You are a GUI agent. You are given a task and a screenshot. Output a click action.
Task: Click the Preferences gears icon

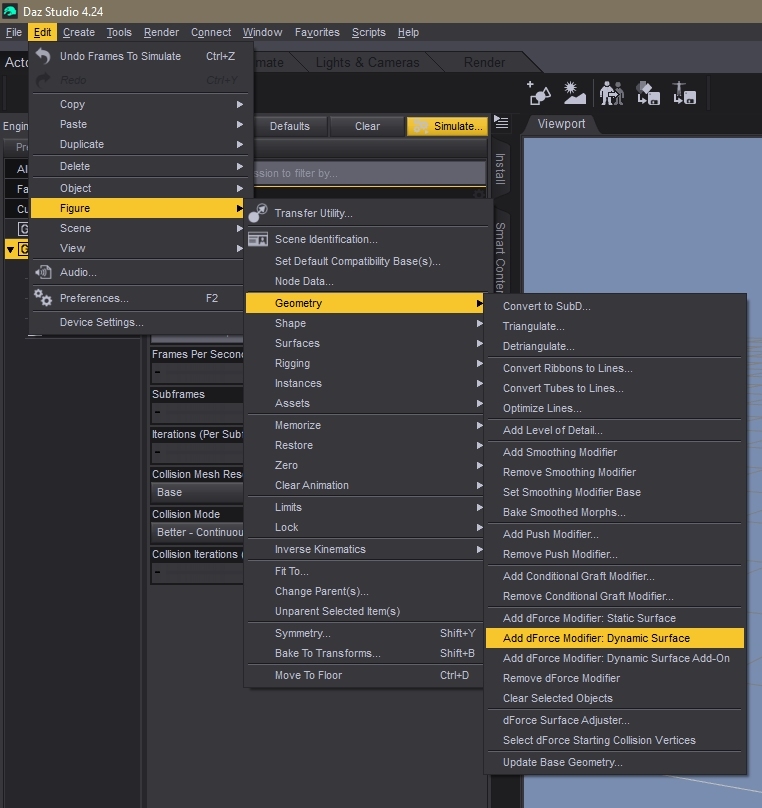pyautogui.click(x=43, y=298)
